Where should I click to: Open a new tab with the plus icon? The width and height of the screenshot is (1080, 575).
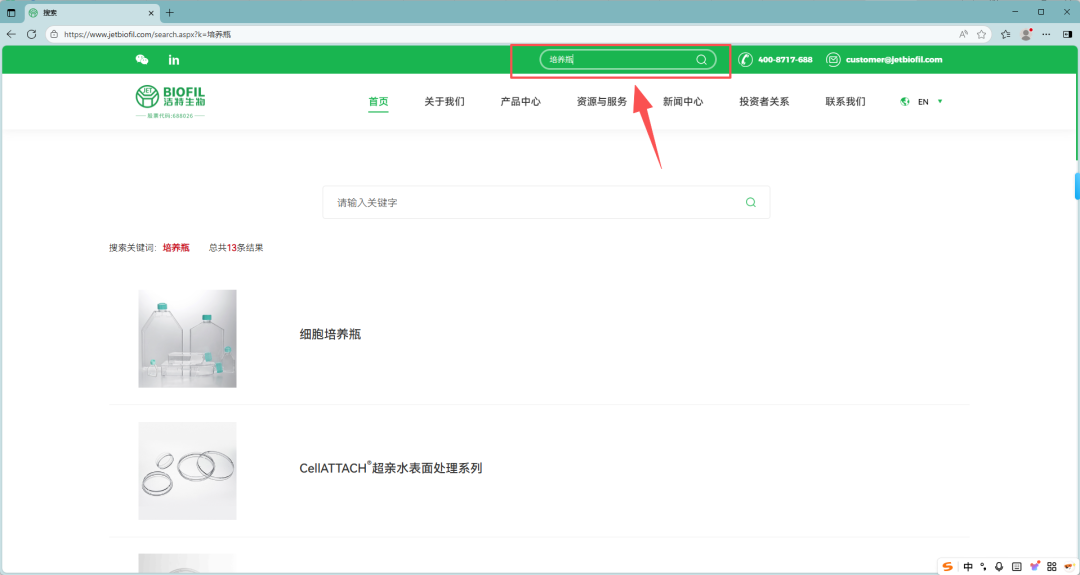(169, 12)
